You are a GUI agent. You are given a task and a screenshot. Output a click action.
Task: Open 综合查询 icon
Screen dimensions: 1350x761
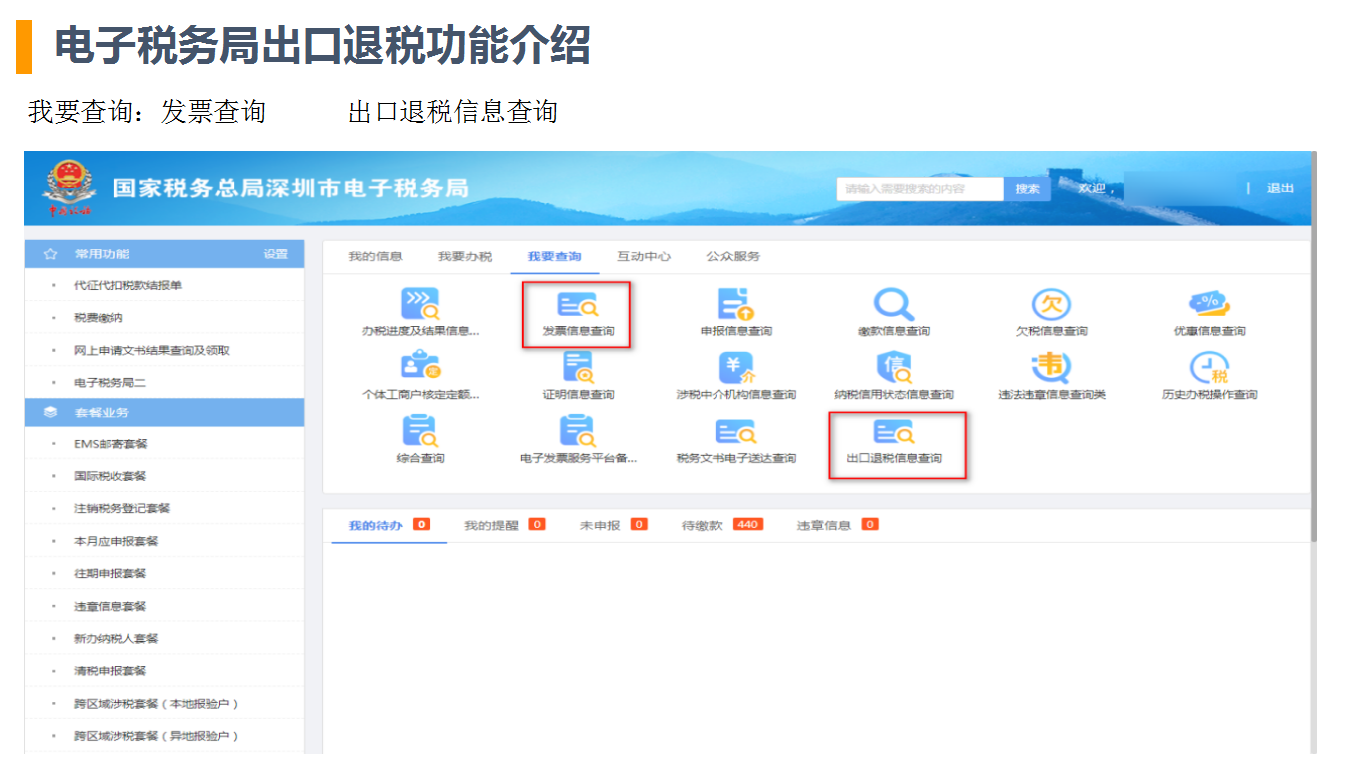pos(420,431)
